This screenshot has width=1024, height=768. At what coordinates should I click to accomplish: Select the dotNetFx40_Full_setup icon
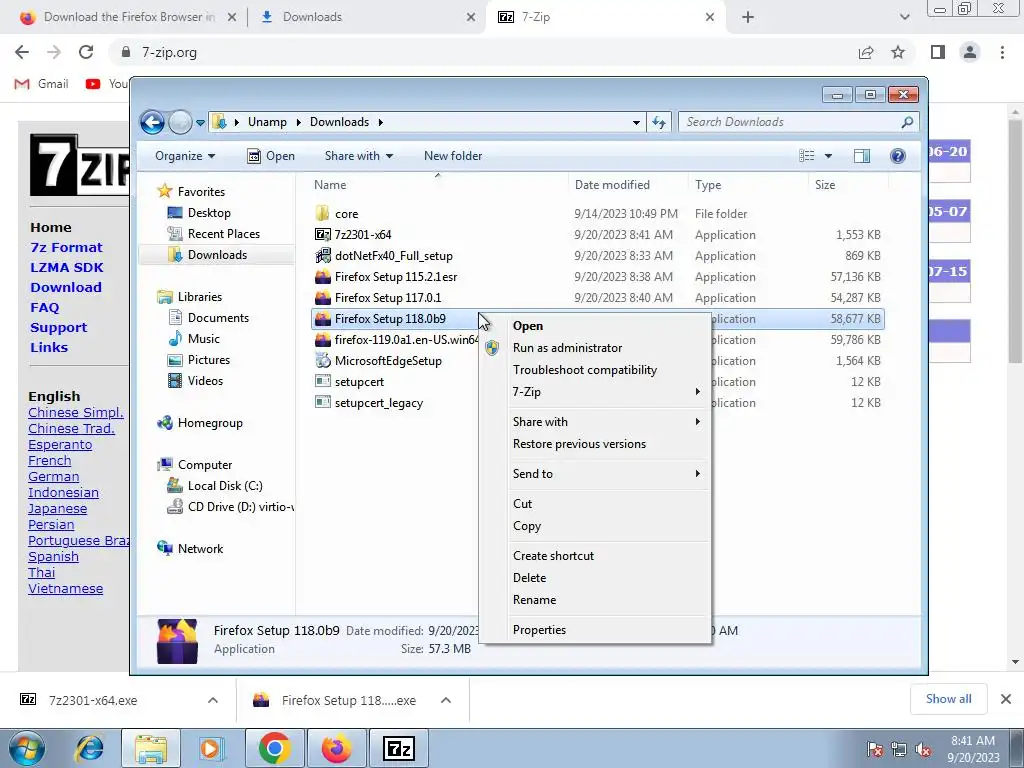coord(323,255)
